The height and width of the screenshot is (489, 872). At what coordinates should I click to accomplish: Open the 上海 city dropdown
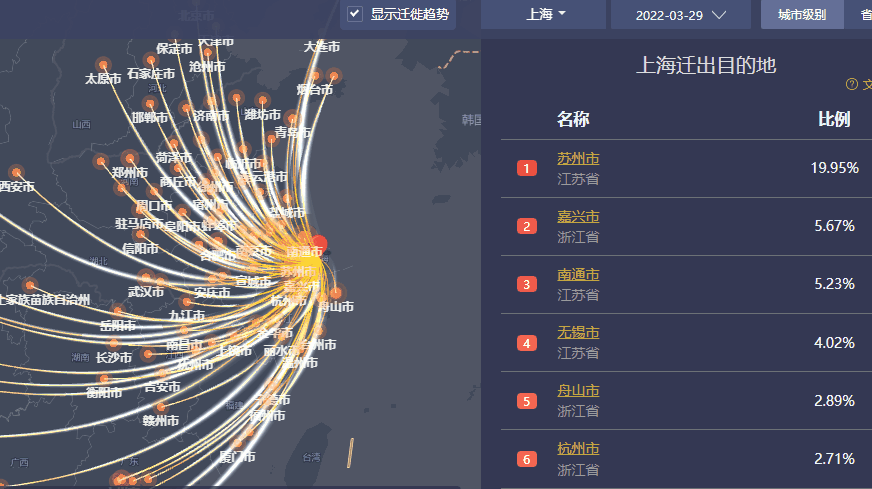point(544,14)
